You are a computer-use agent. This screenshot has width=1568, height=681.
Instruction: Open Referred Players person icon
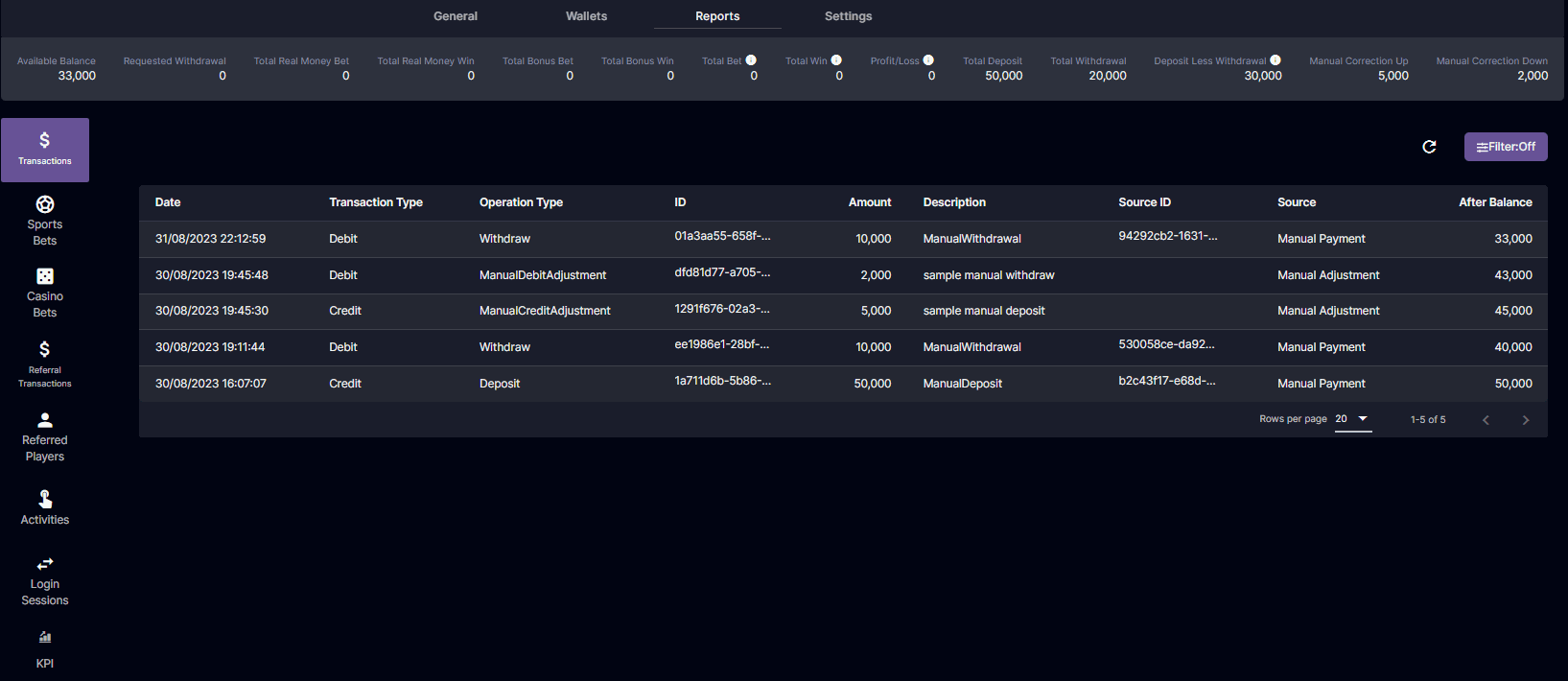point(45,420)
